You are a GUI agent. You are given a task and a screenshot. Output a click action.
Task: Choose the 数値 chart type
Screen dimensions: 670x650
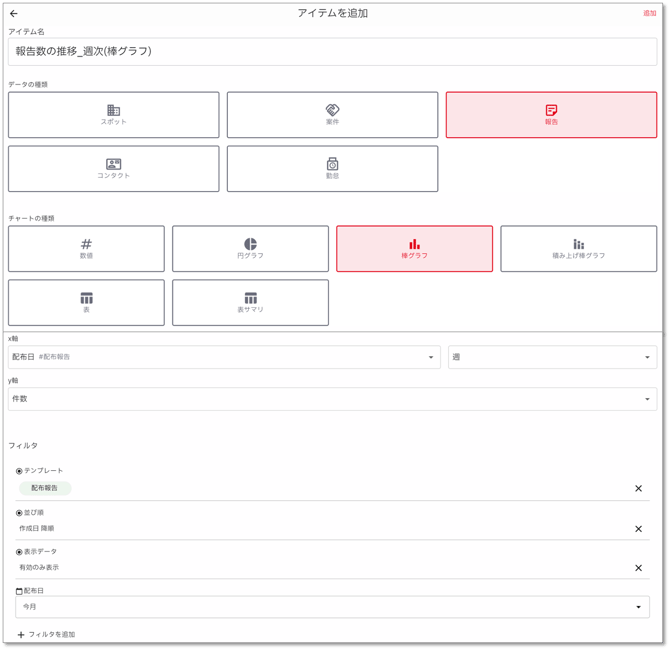(86, 249)
